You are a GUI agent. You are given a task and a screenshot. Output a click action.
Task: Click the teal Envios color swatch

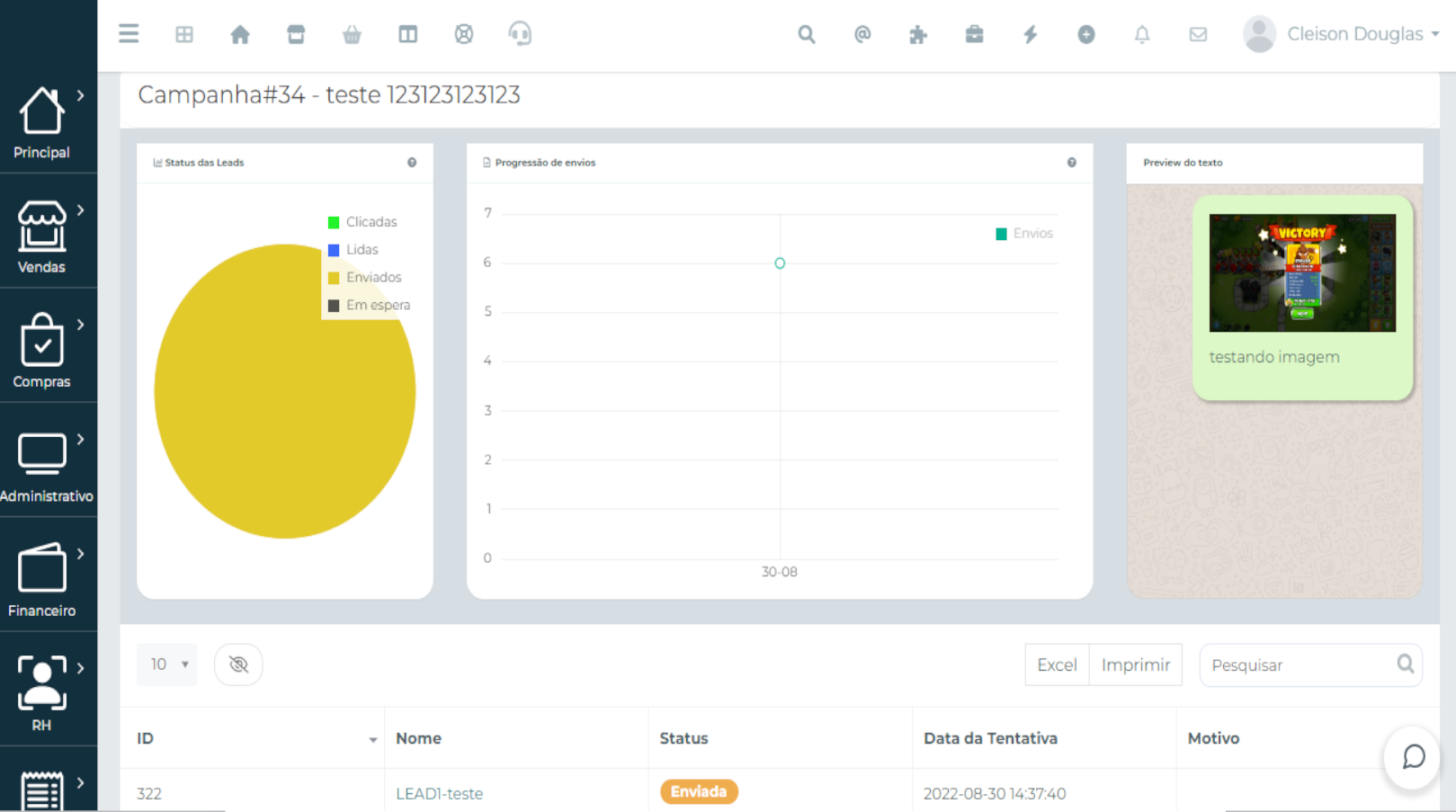click(1001, 234)
